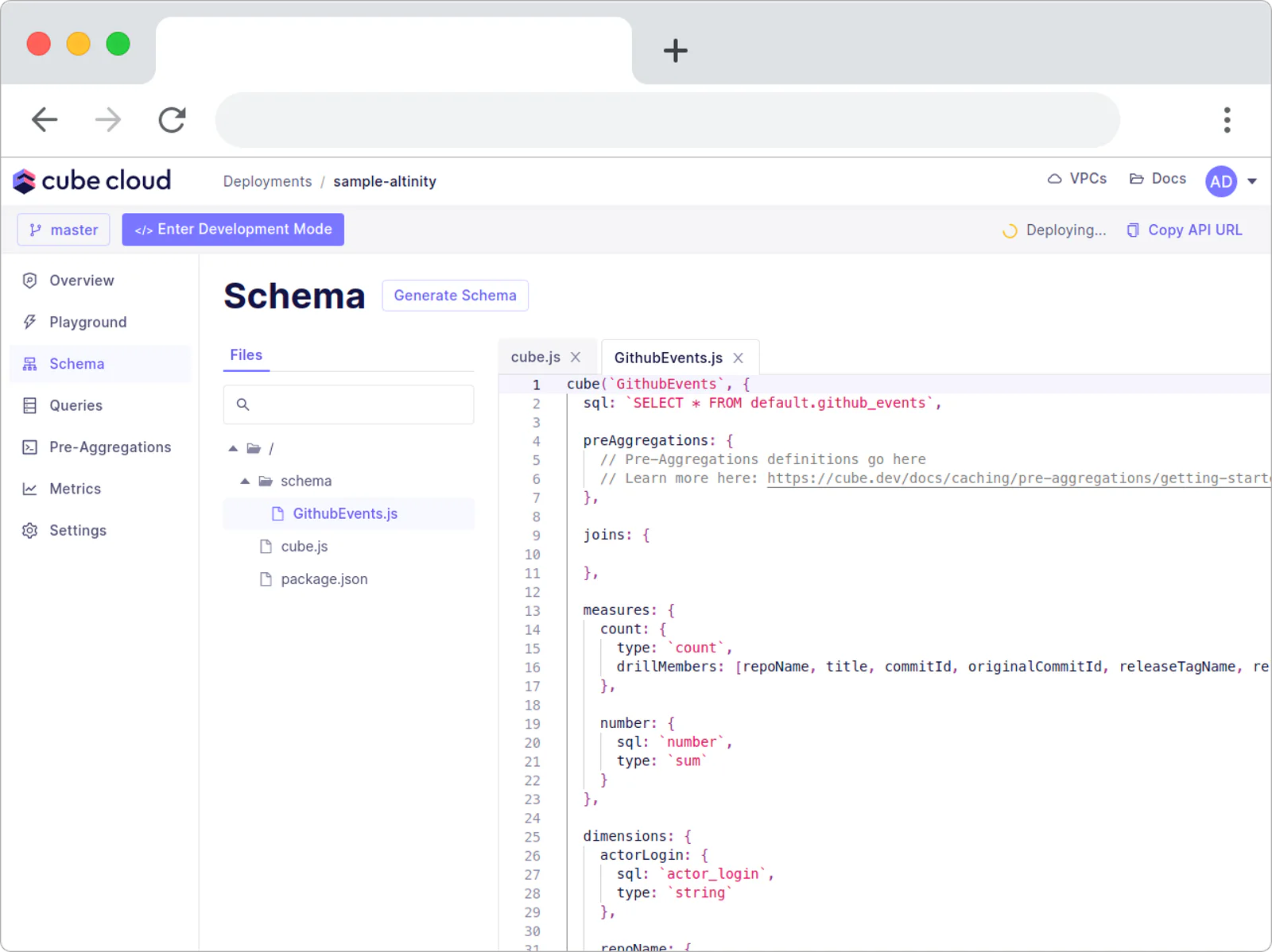The width and height of the screenshot is (1272, 952).
Task: Click the Deploying status indicator
Action: point(1054,230)
